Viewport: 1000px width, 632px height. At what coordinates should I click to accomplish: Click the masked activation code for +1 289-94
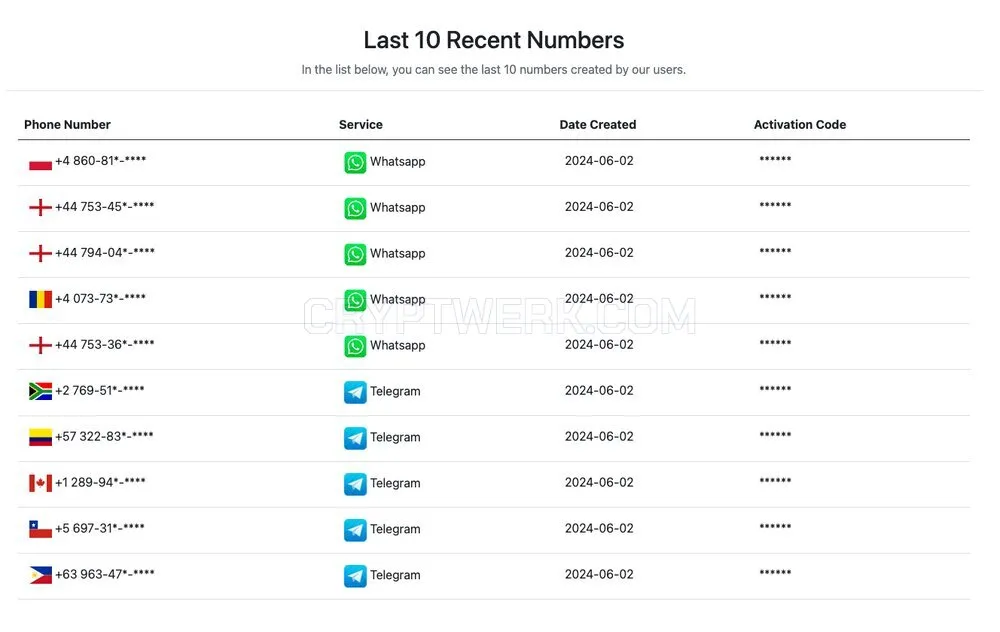775,481
